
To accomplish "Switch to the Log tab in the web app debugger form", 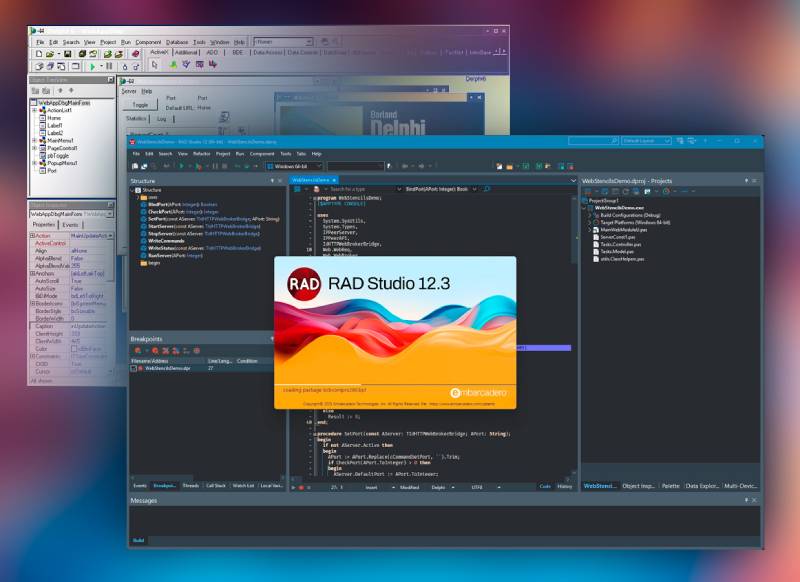I will coord(161,119).
